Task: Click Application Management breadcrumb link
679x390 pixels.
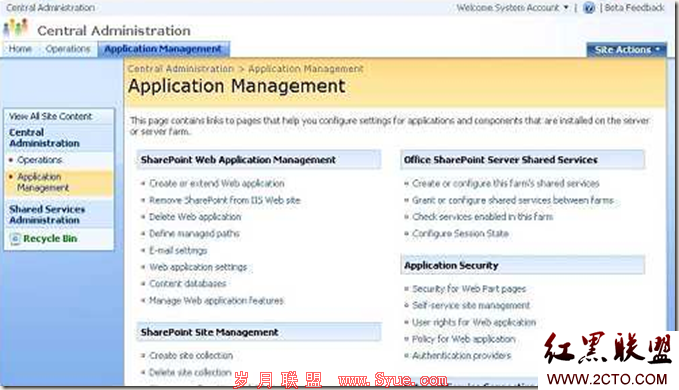Action: click(306, 69)
